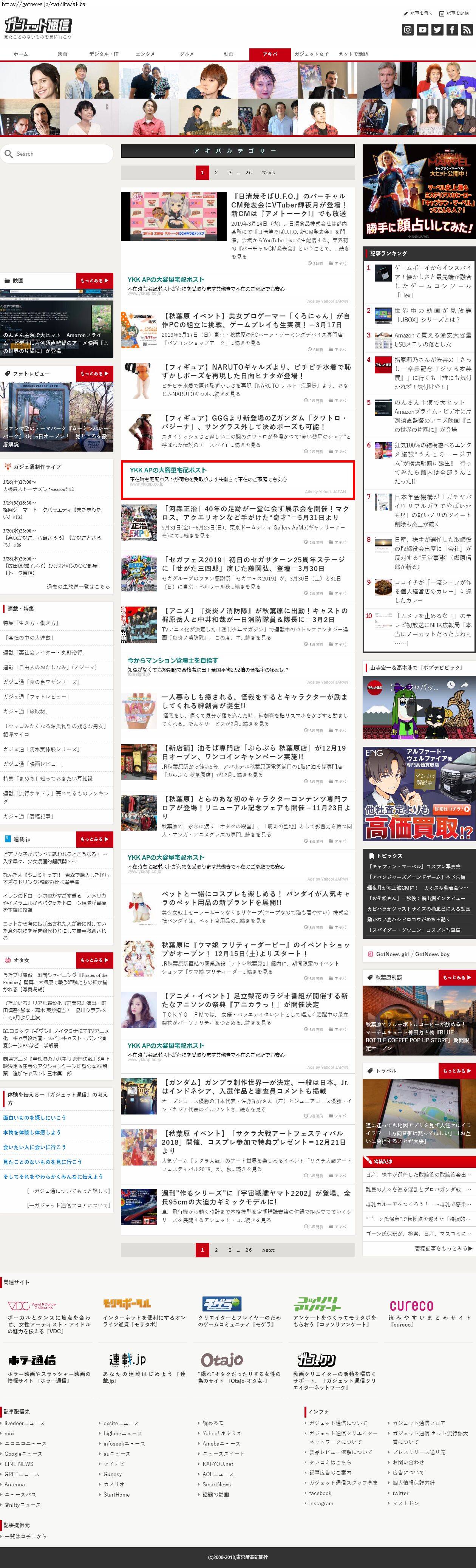The image size is (476, 1568).
Task: Switch to the エンタメ navigation tab
Action: 145,54
